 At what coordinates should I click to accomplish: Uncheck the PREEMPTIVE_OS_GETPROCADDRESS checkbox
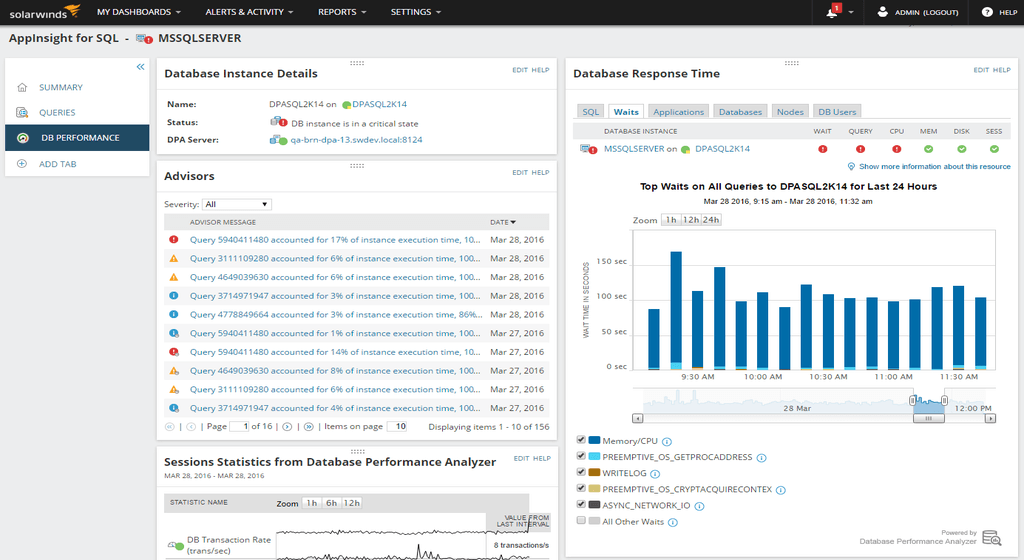[581, 456]
